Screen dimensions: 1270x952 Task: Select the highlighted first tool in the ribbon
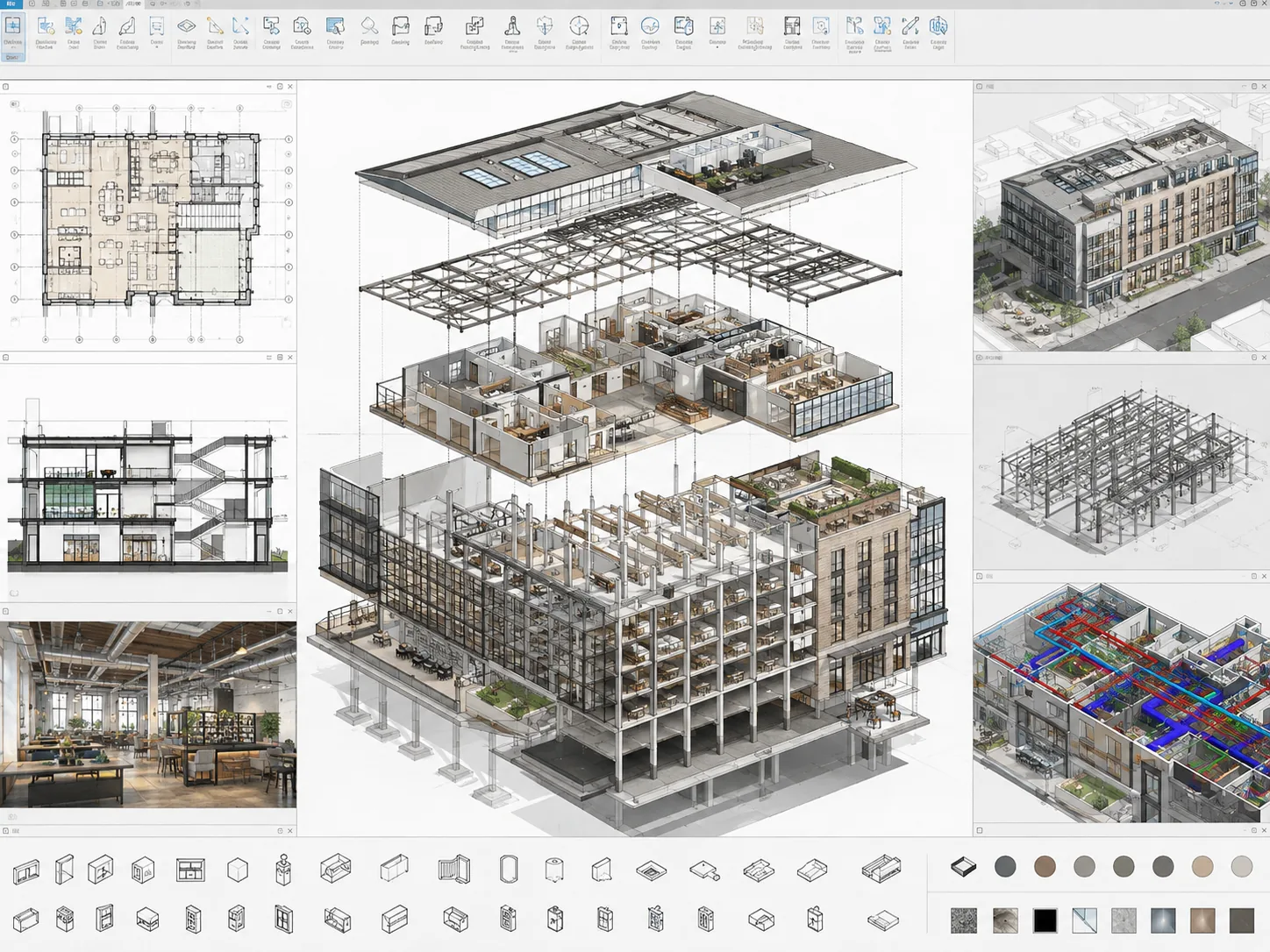click(x=13, y=32)
